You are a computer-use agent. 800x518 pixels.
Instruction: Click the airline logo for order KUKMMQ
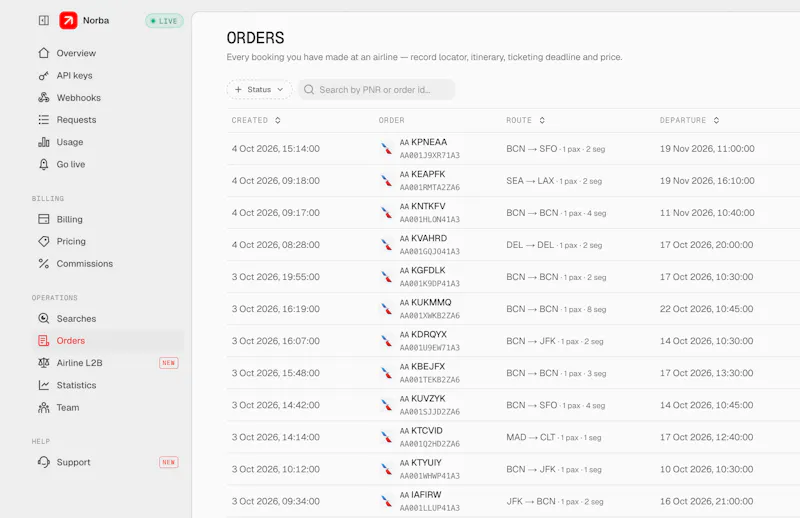(386, 309)
